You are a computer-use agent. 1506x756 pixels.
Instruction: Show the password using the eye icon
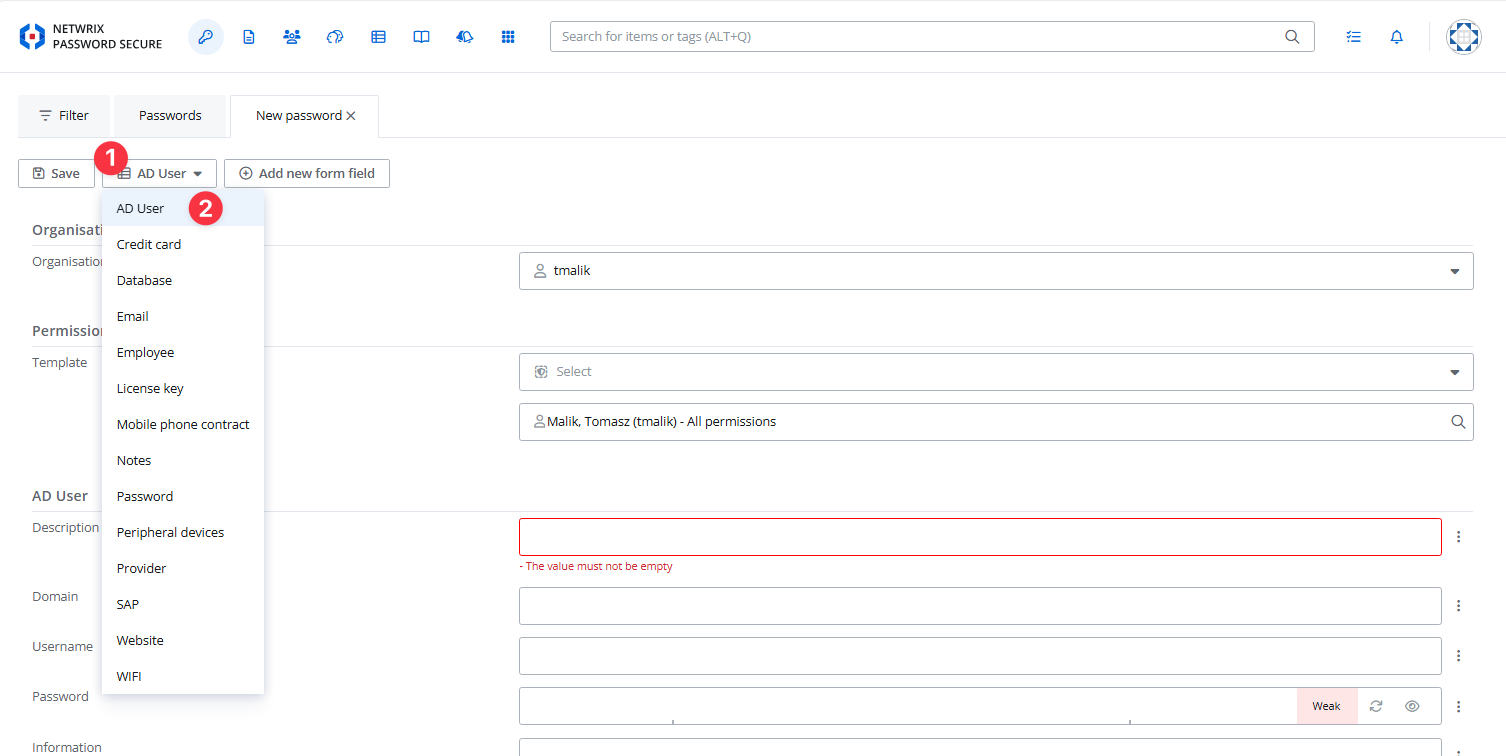point(1412,705)
